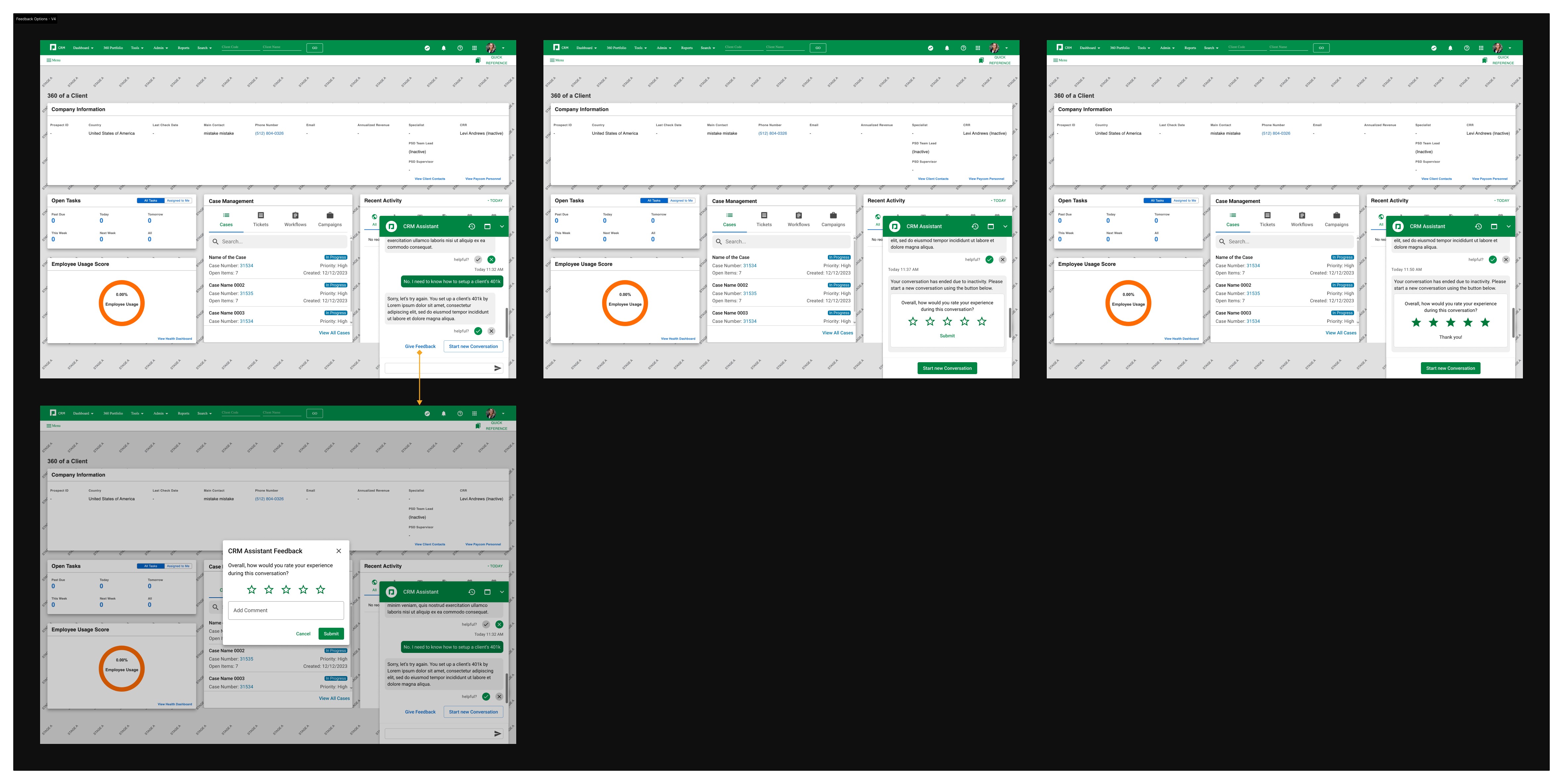
Task: Click the Quick Reference bookmark icon
Action: [x=479, y=60]
